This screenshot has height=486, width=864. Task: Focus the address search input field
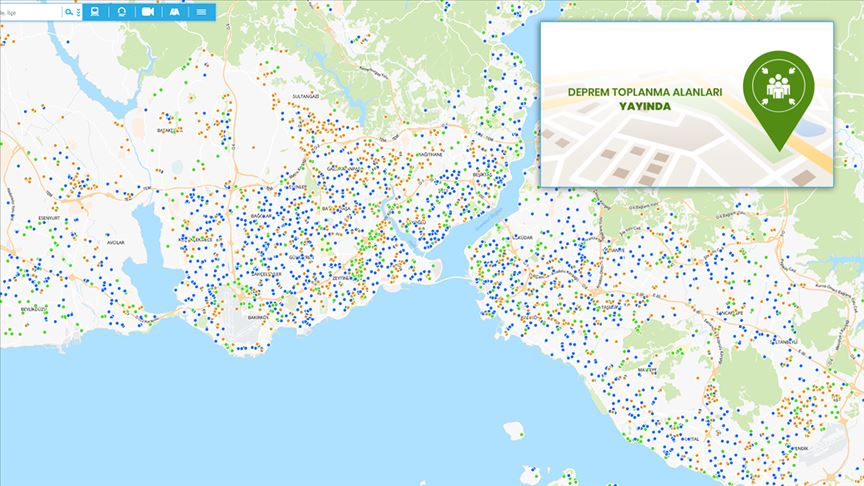click(x=30, y=12)
